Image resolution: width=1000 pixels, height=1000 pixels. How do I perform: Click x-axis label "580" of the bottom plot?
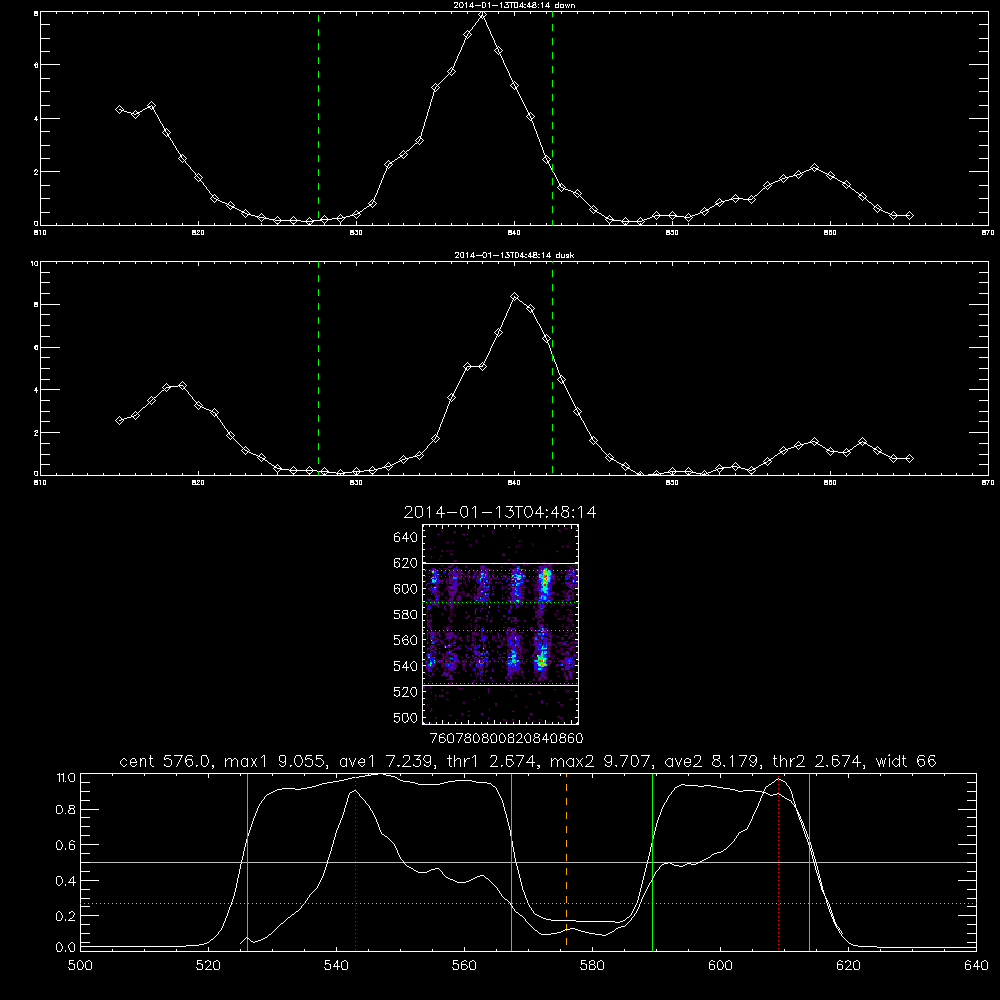[592, 966]
